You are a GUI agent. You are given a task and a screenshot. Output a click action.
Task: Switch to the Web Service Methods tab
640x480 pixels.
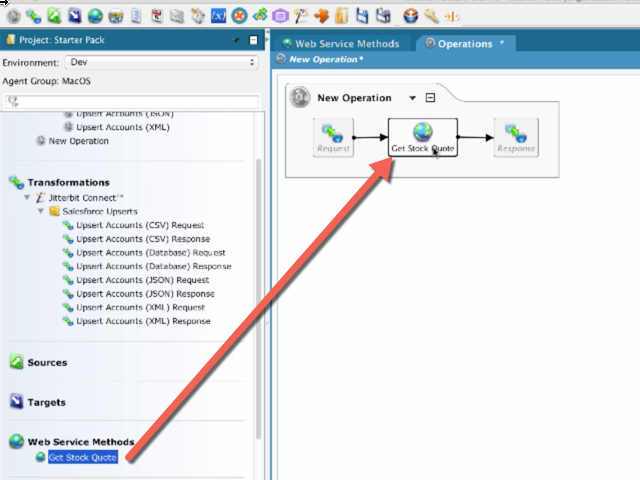[340, 44]
